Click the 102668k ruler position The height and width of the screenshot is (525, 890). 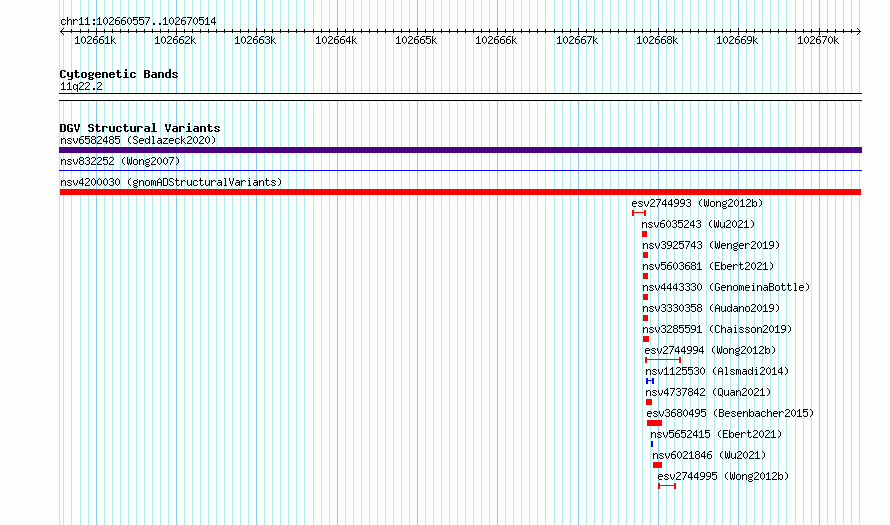[657, 40]
